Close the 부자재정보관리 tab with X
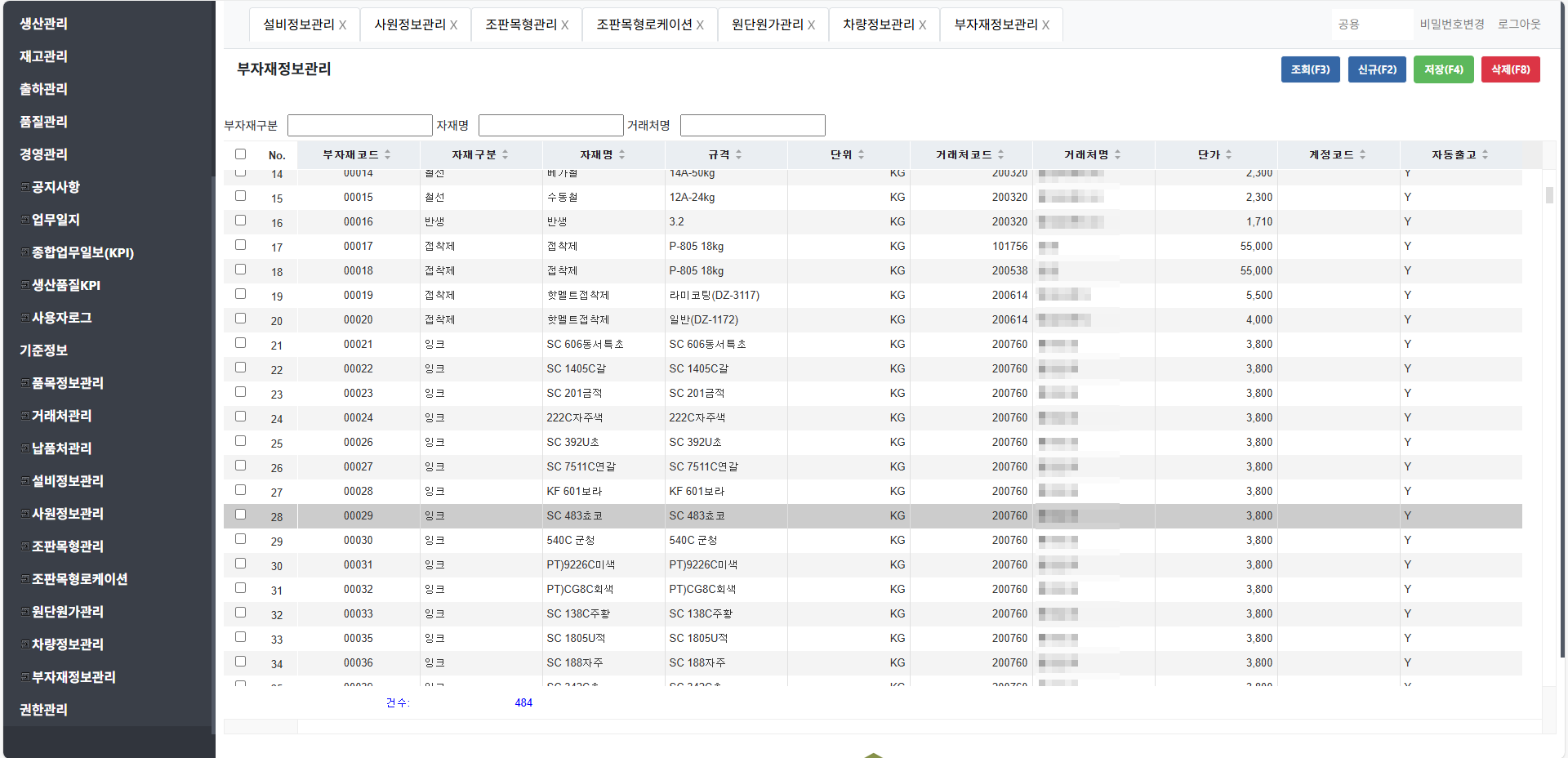 coord(1045,25)
